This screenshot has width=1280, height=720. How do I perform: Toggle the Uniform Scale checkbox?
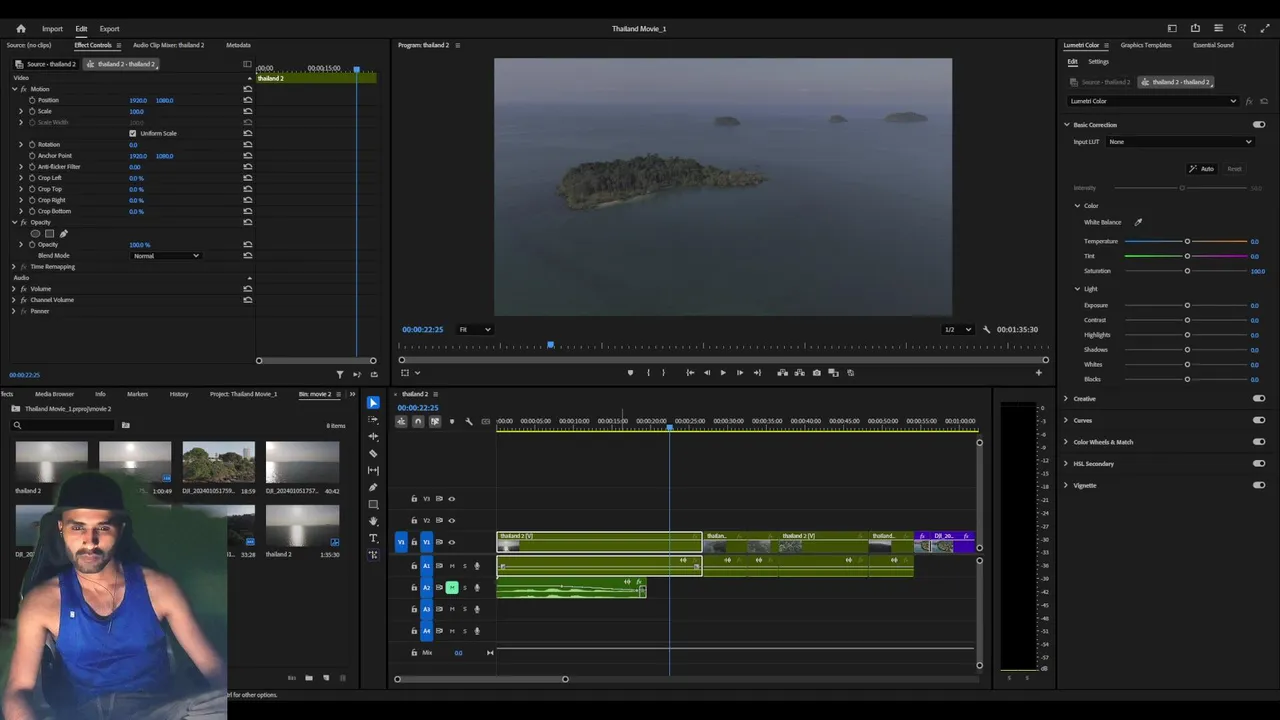(x=133, y=133)
